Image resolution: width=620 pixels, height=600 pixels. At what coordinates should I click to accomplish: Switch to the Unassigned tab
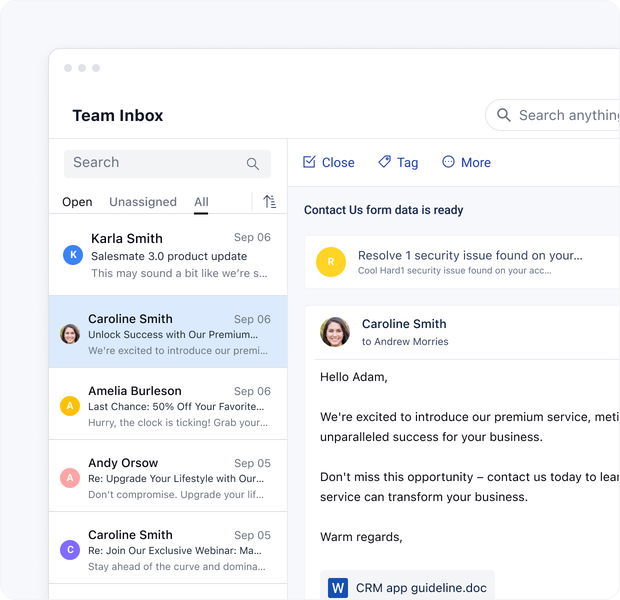[x=143, y=202]
